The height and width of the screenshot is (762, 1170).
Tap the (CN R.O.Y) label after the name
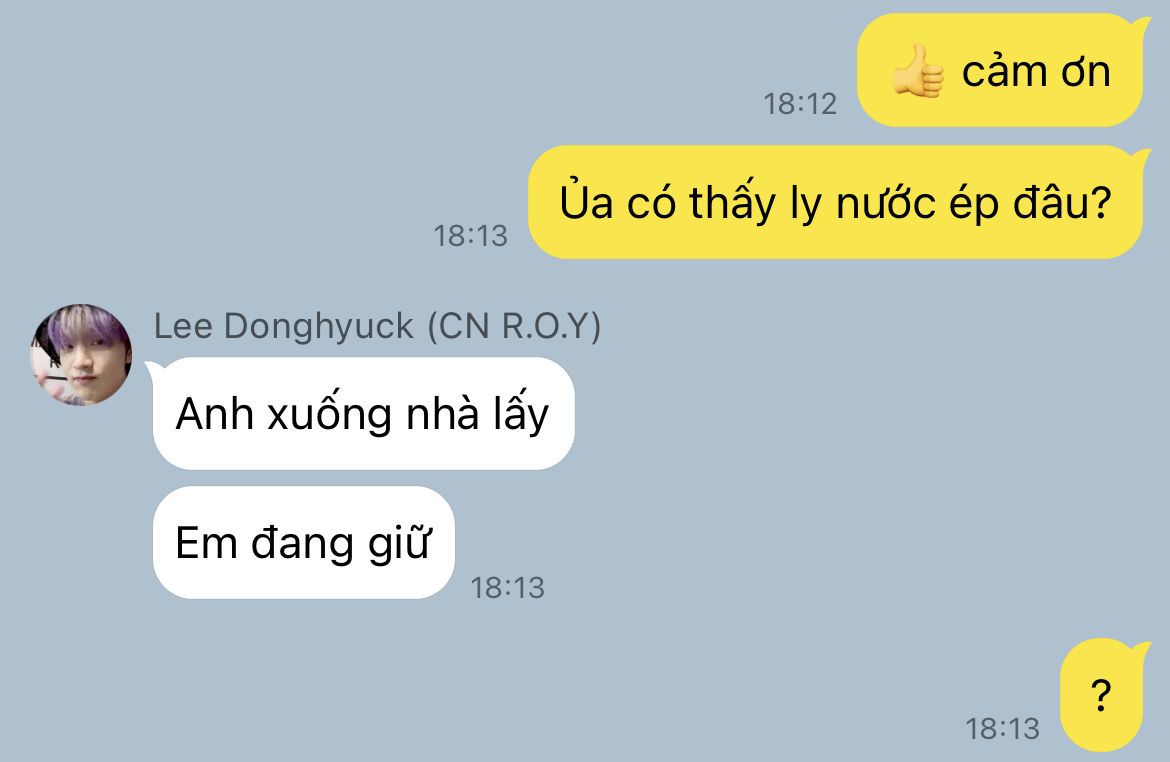coord(513,326)
